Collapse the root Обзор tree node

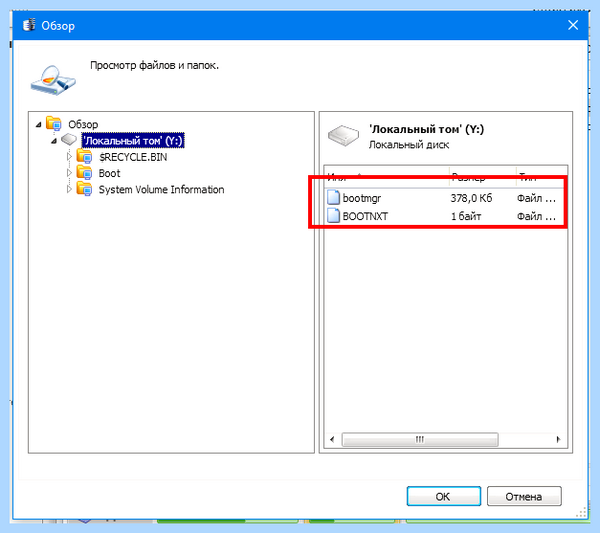click(x=38, y=124)
